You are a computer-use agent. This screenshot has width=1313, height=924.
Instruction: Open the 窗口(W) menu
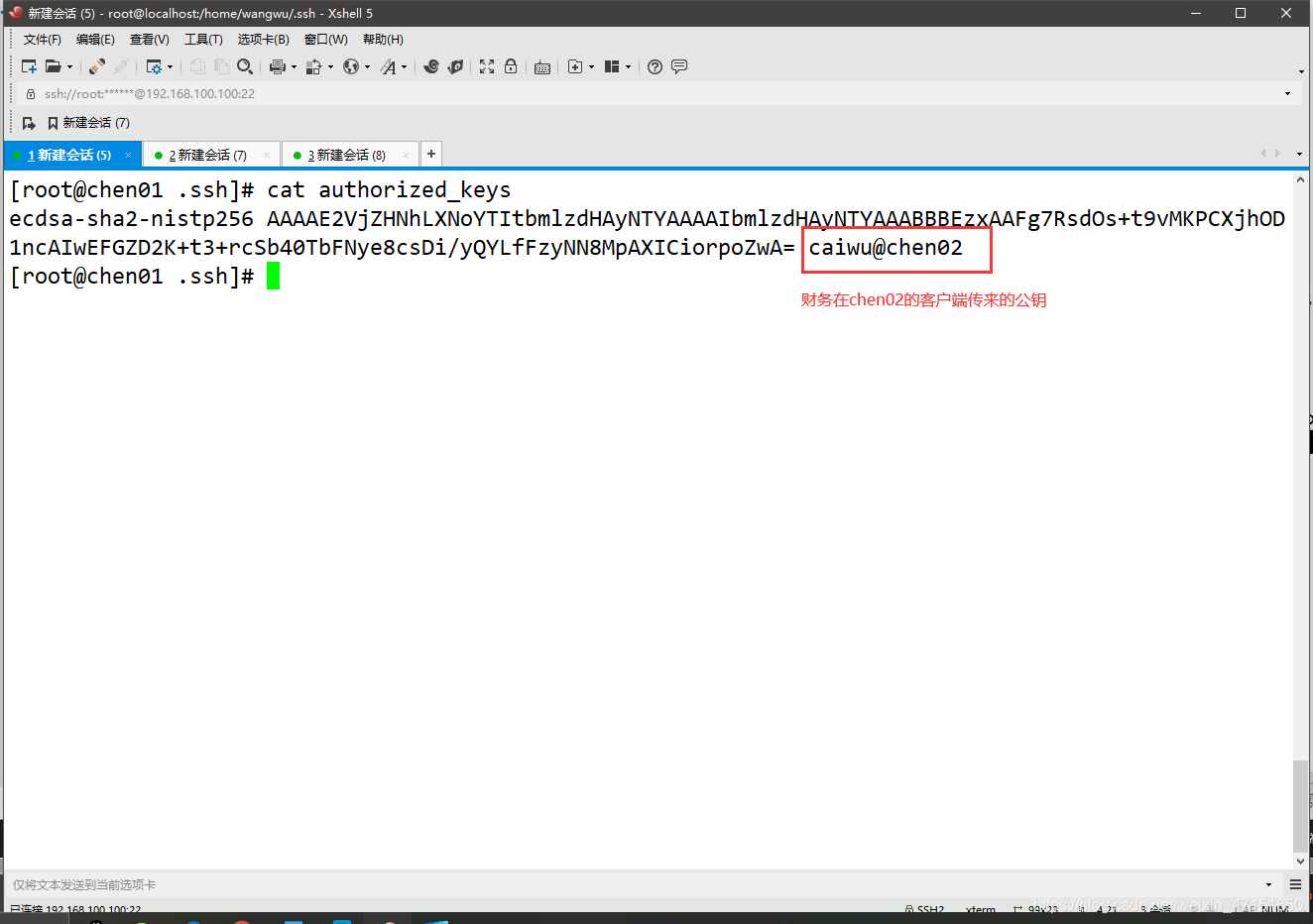pyautogui.click(x=326, y=40)
